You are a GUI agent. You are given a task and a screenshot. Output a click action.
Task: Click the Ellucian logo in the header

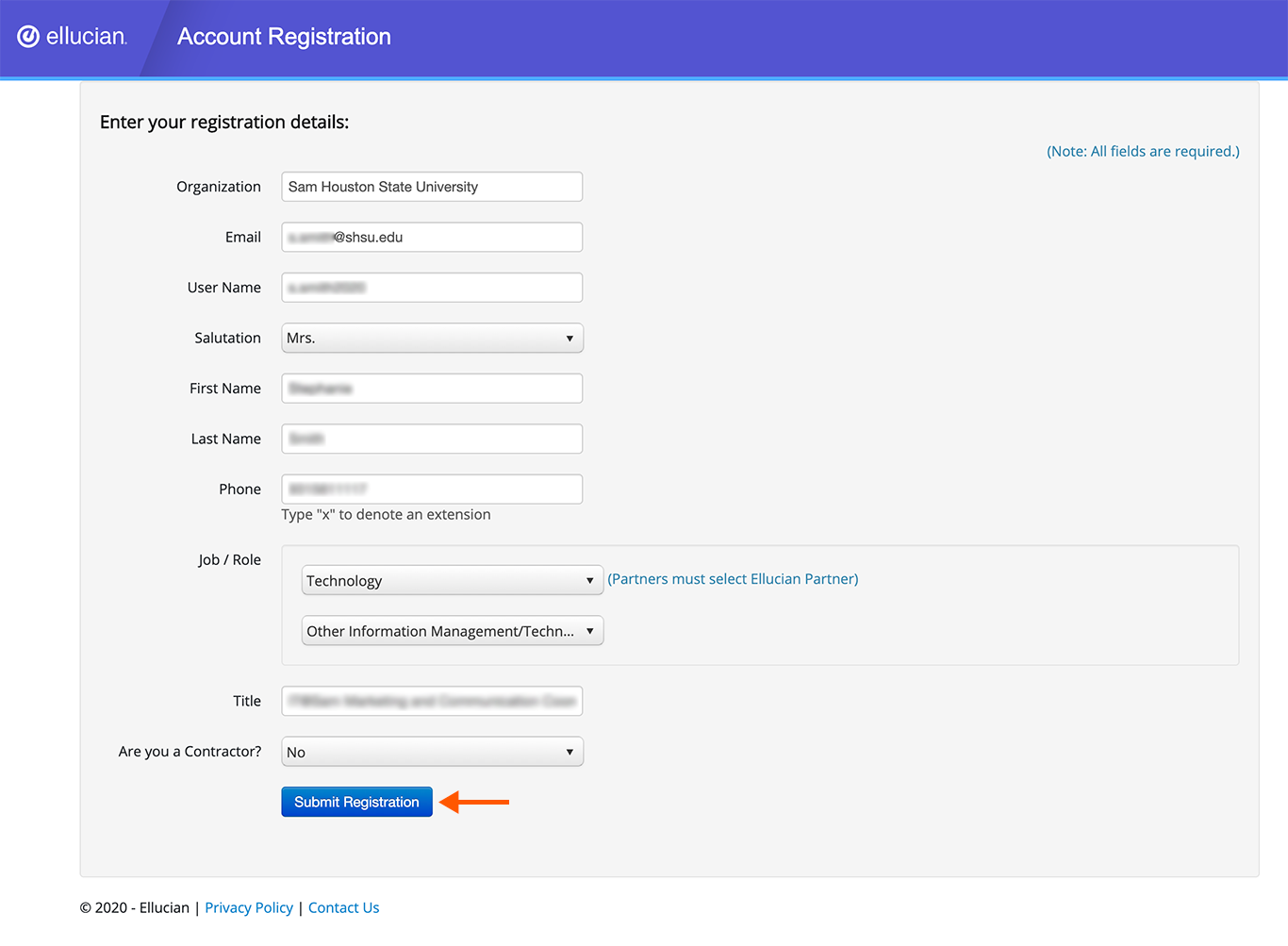click(x=71, y=36)
